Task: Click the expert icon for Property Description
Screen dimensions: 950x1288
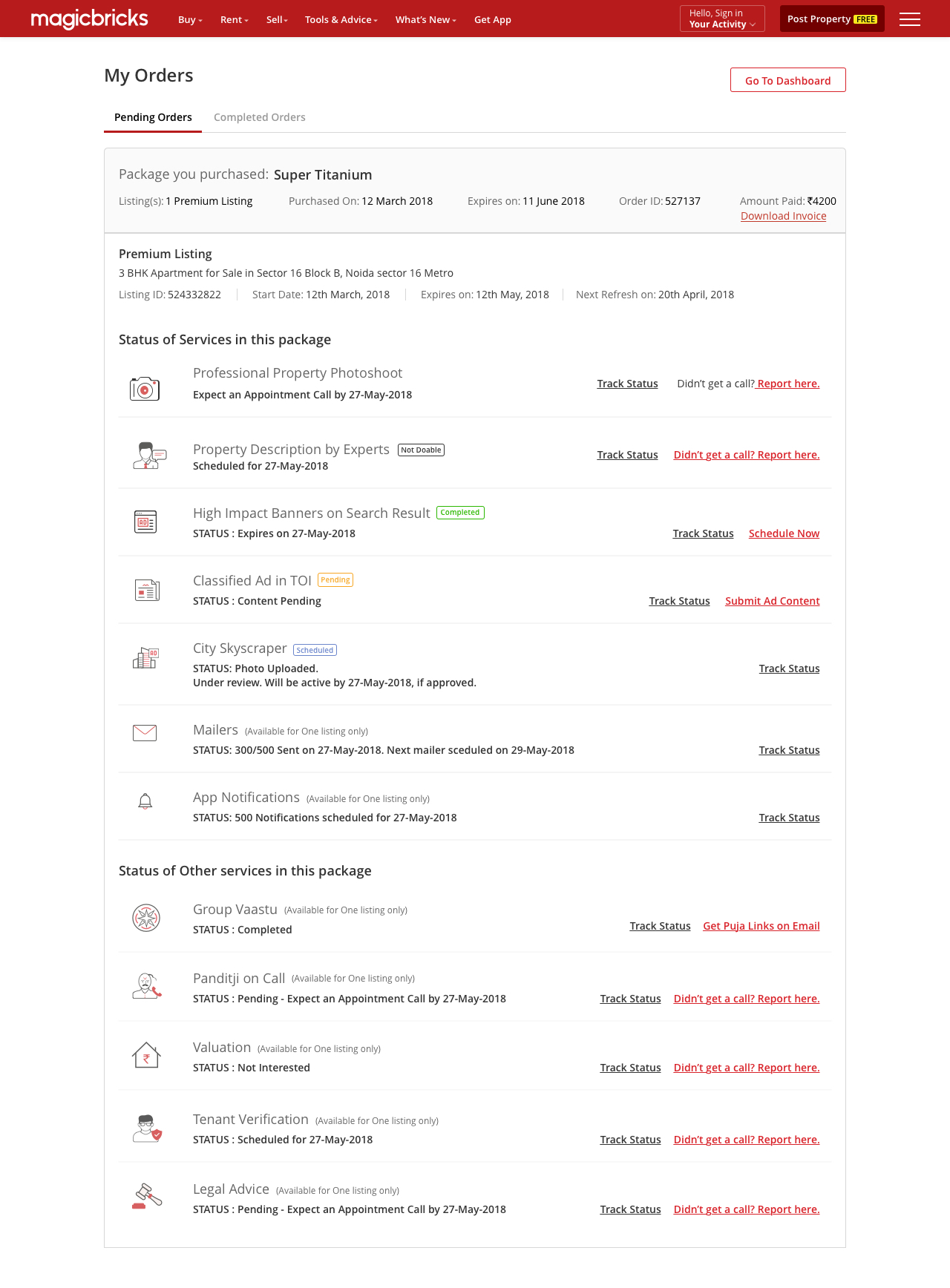Action: point(149,456)
